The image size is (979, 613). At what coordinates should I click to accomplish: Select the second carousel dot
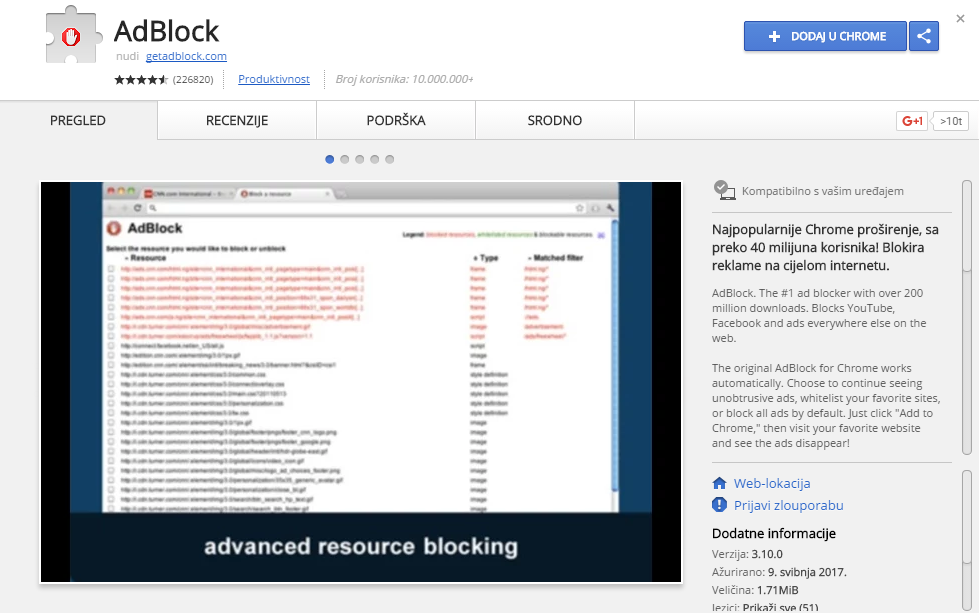pos(345,159)
